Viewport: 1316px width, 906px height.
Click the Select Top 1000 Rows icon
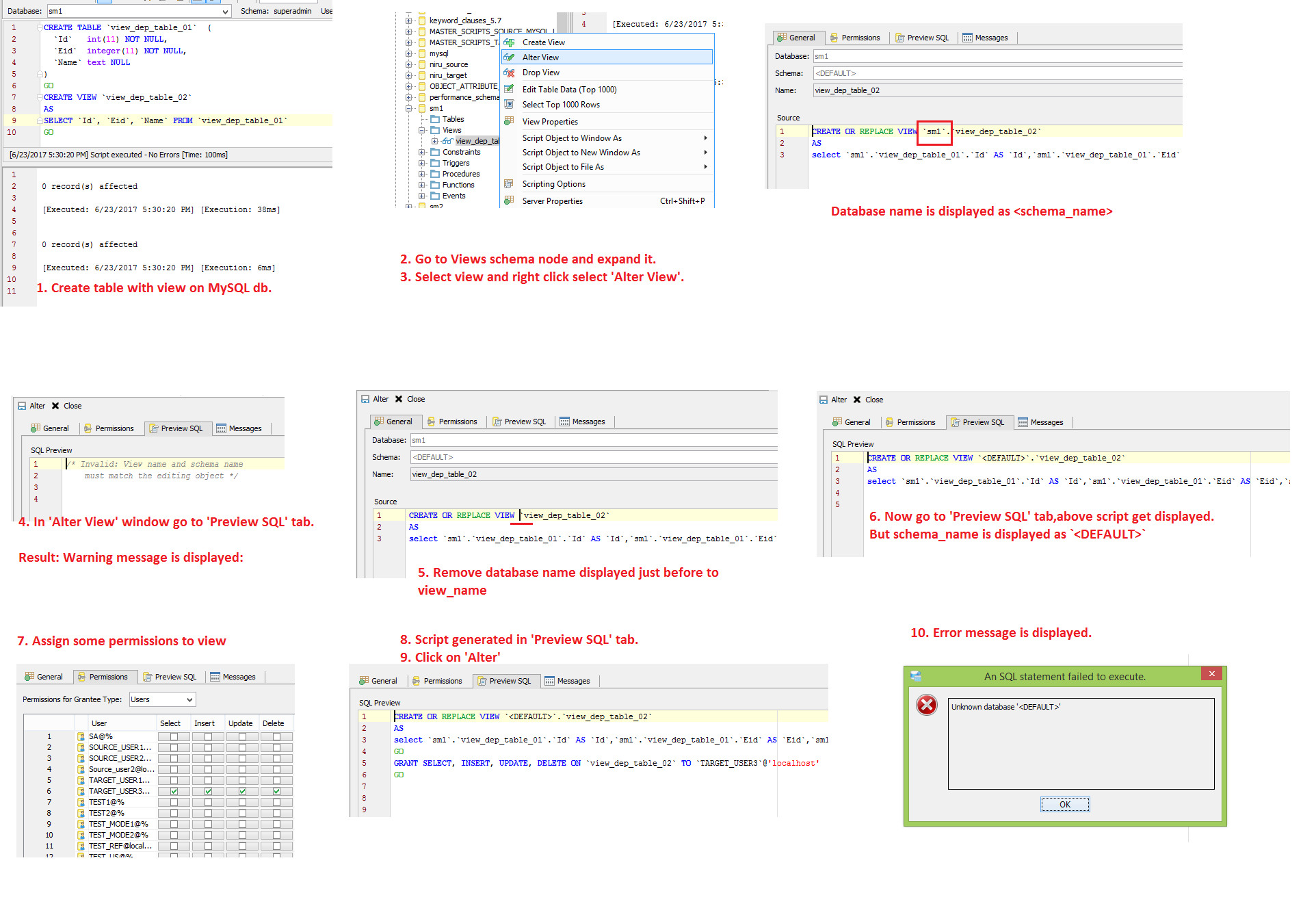(509, 104)
